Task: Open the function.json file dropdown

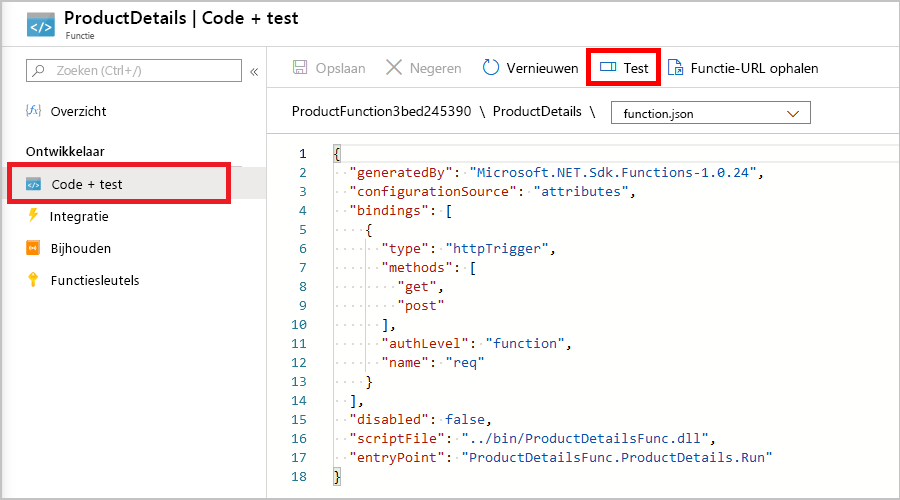Action: tap(711, 113)
